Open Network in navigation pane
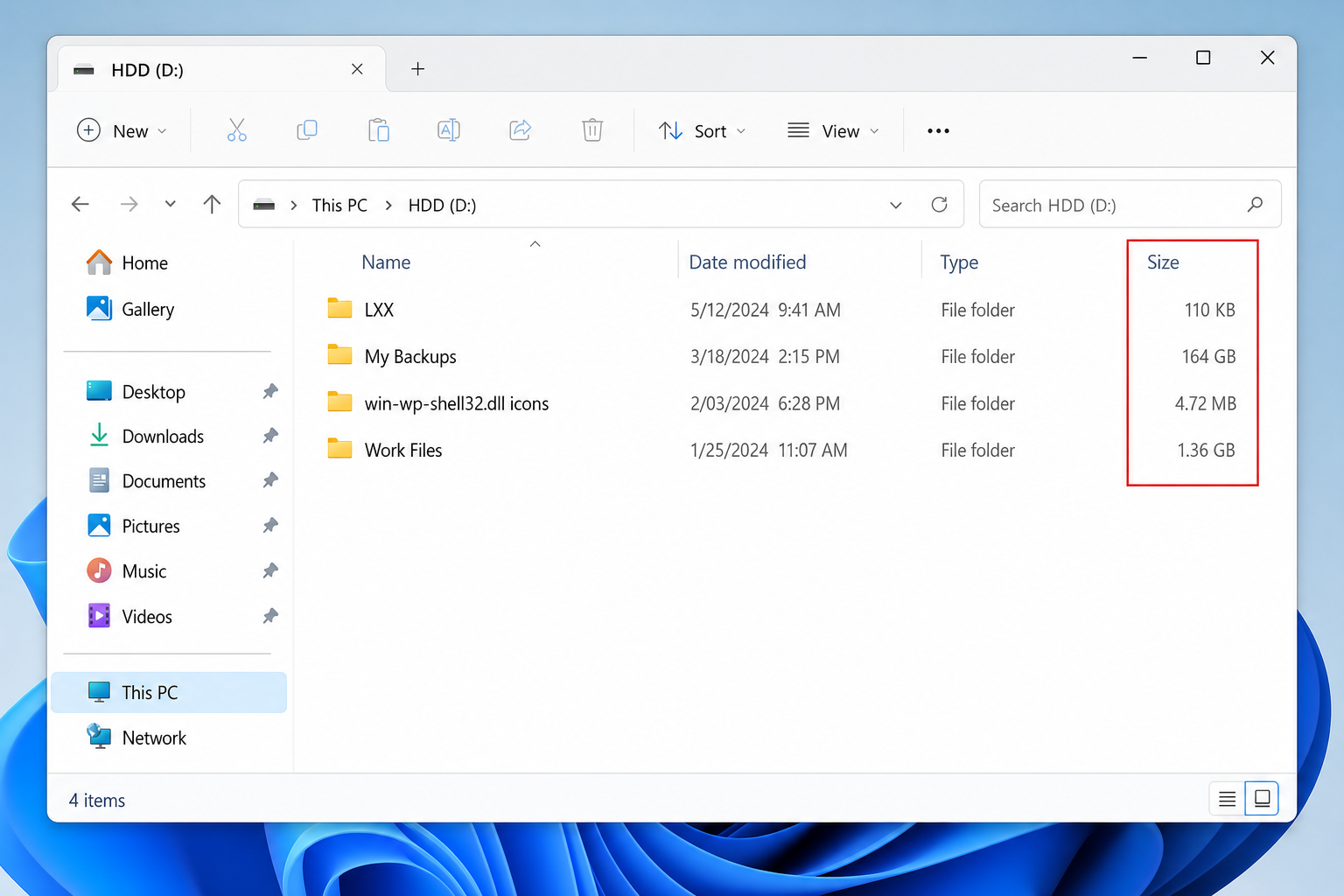 (x=136, y=738)
